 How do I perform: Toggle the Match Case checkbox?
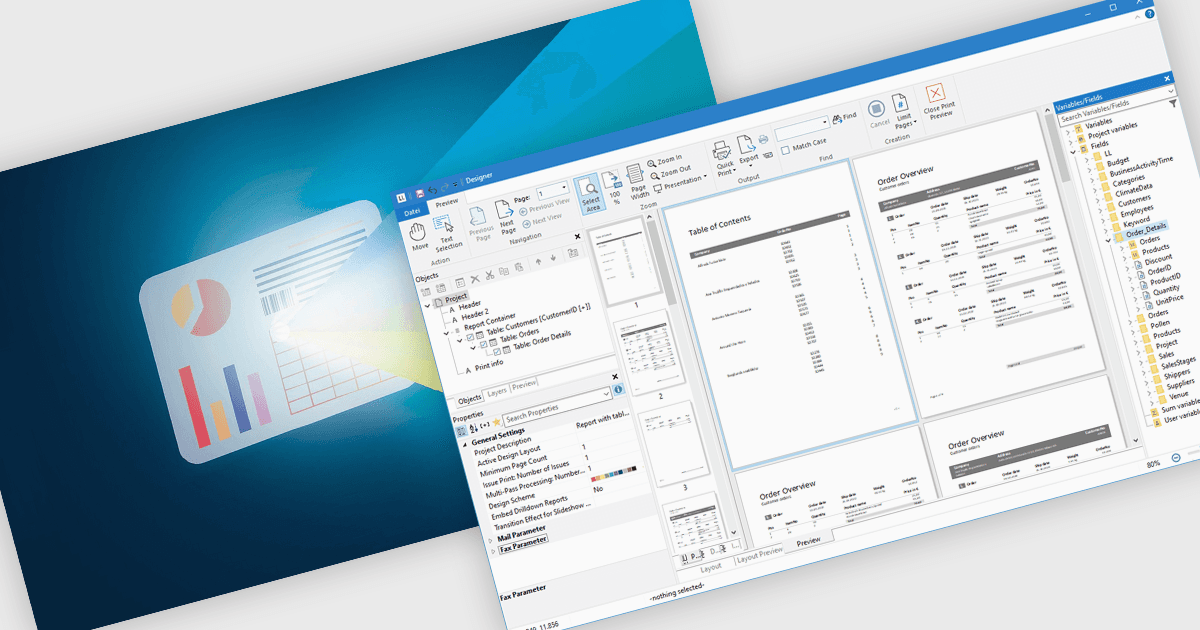tap(785, 150)
